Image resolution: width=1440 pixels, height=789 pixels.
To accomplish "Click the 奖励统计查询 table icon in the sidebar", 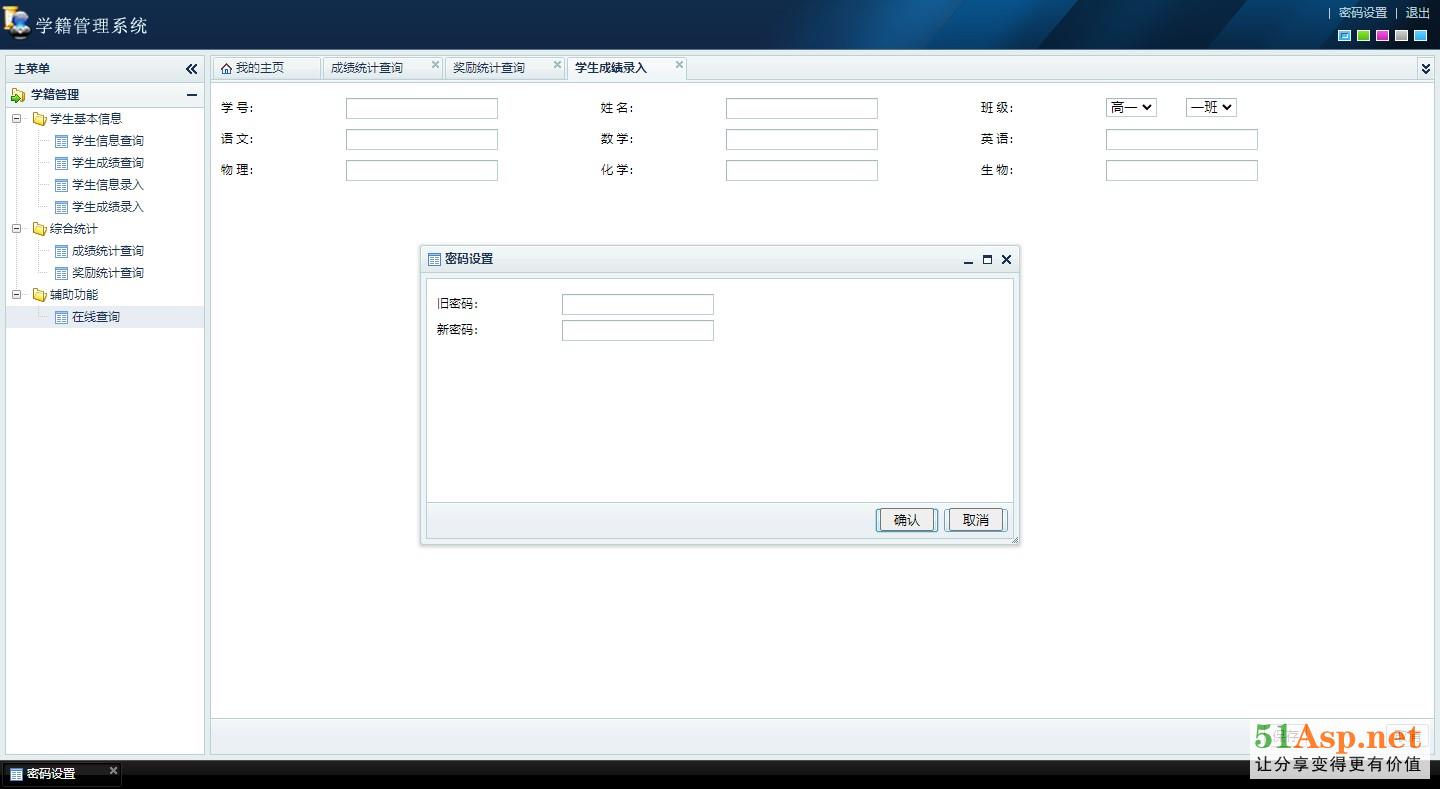I will (61, 273).
